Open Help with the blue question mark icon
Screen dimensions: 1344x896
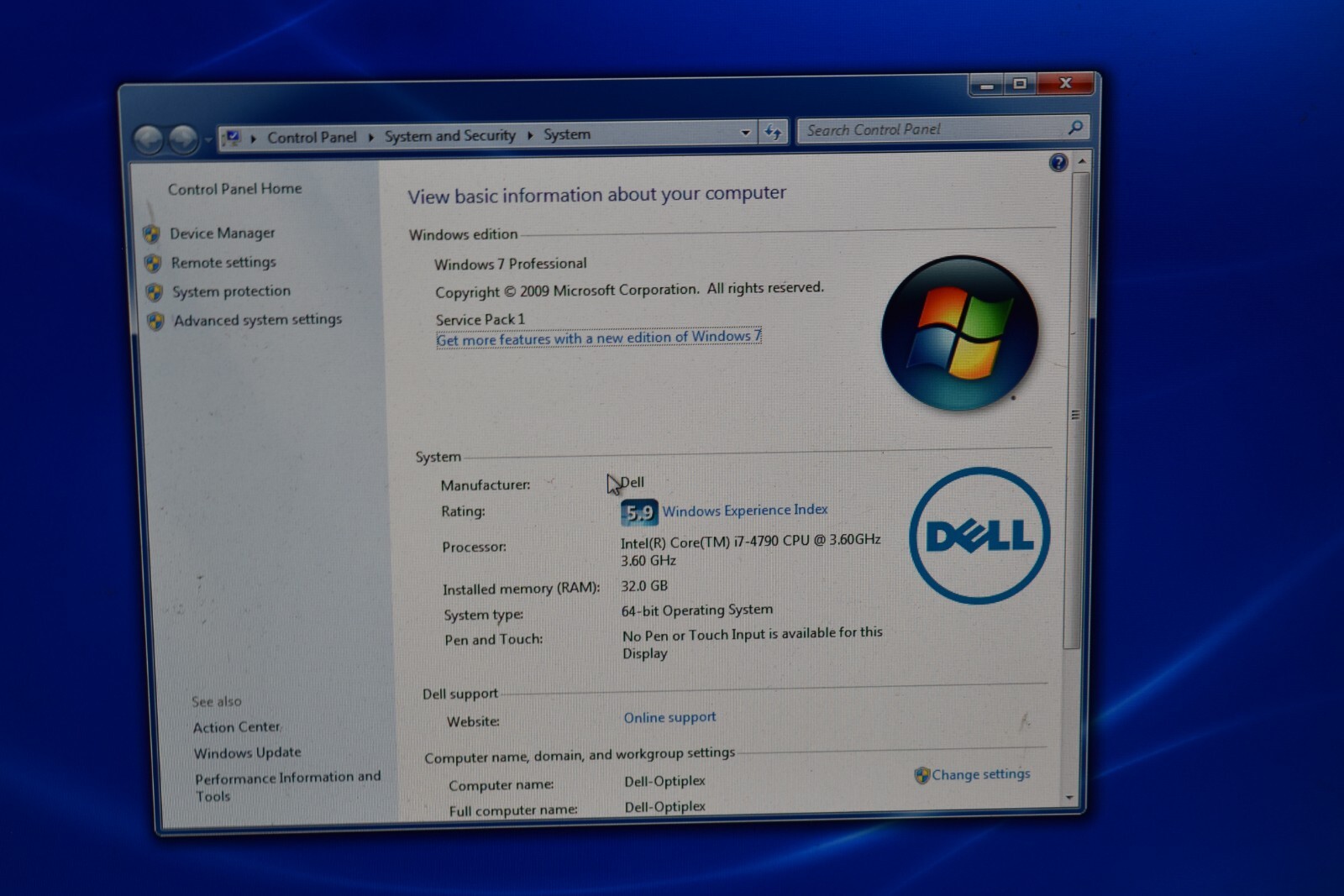point(1058,163)
